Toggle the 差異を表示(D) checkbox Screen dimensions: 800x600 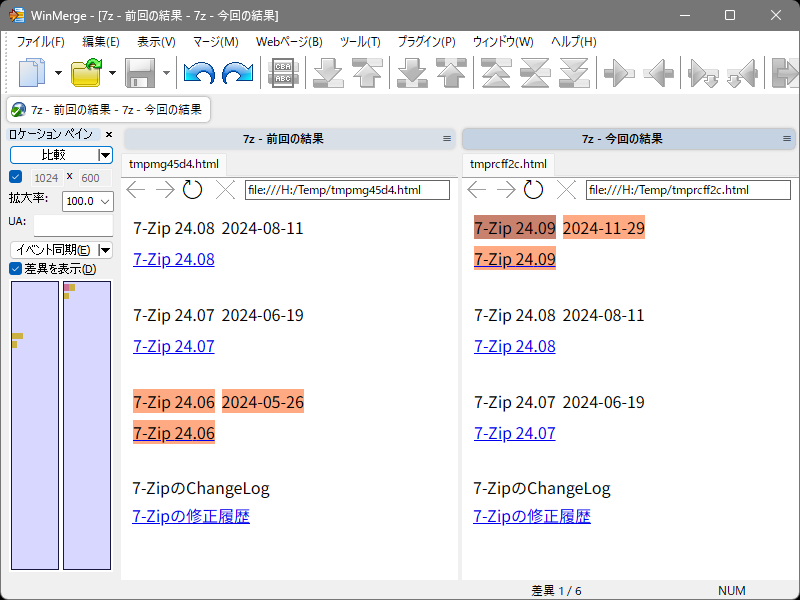[x=15, y=269]
